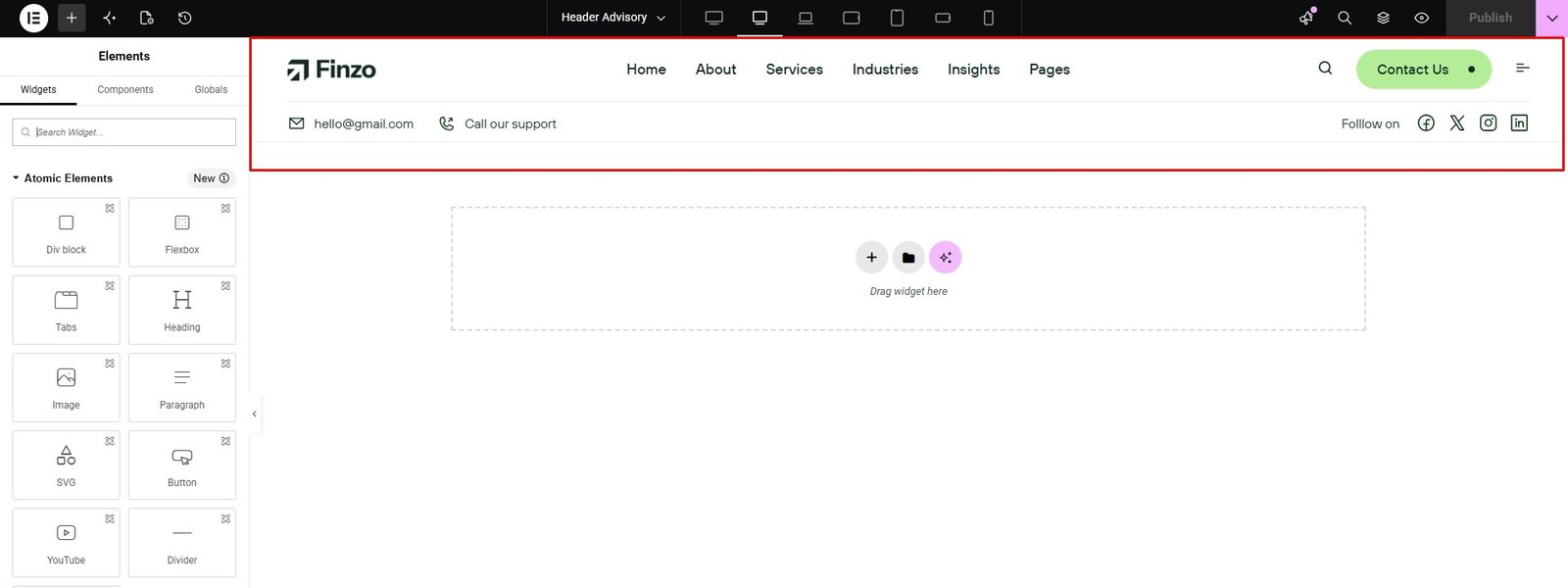Click the header search magnifier icon
This screenshot has width=1568, height=588.
(x=1325, y=69)
